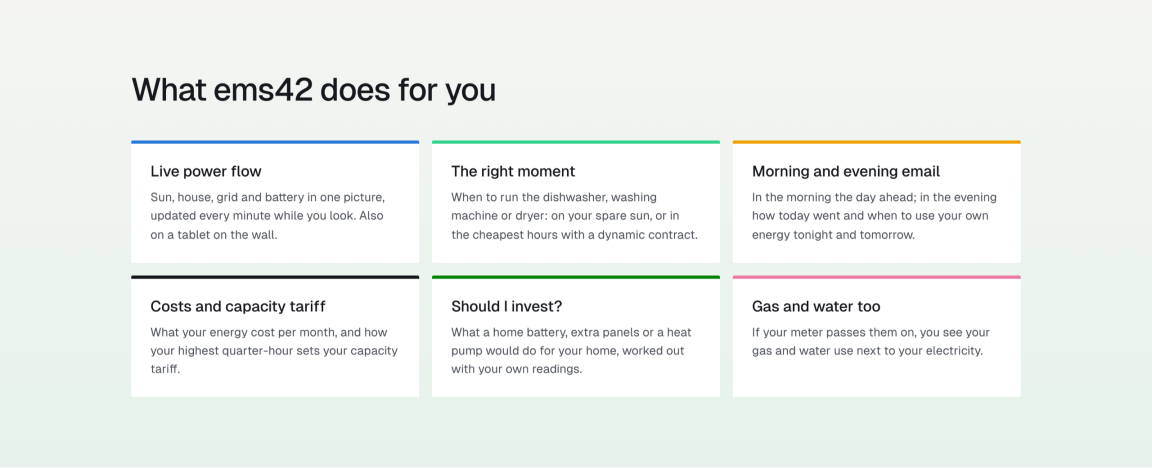Select 'The right moment' card title
The height and width of the screenshot is (468, 1152).
click(x=513, y=171)
